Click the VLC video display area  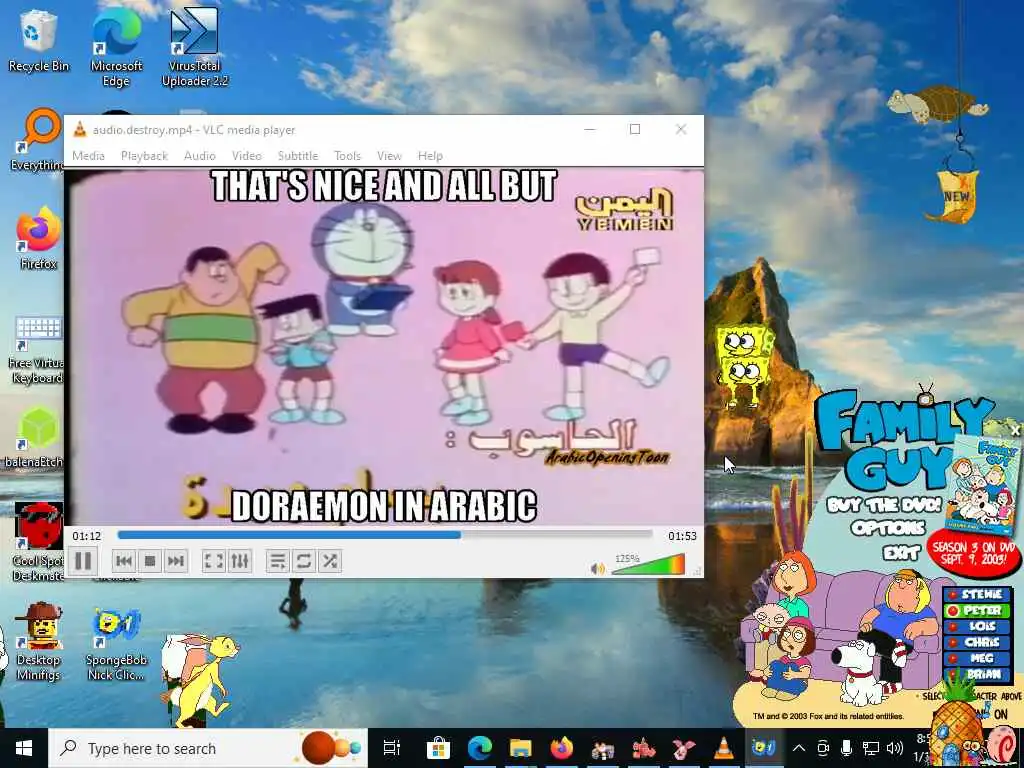(x=384, y=347)
